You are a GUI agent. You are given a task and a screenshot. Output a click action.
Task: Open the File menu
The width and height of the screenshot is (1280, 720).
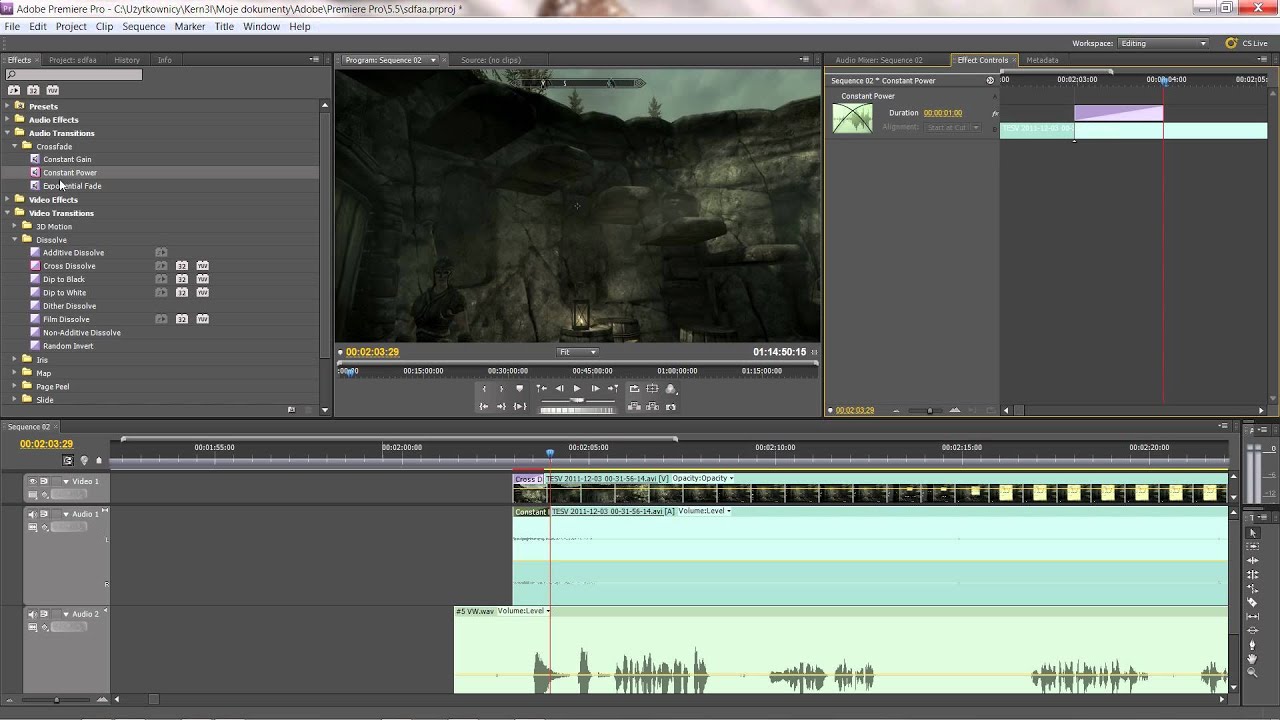point(12,27)
